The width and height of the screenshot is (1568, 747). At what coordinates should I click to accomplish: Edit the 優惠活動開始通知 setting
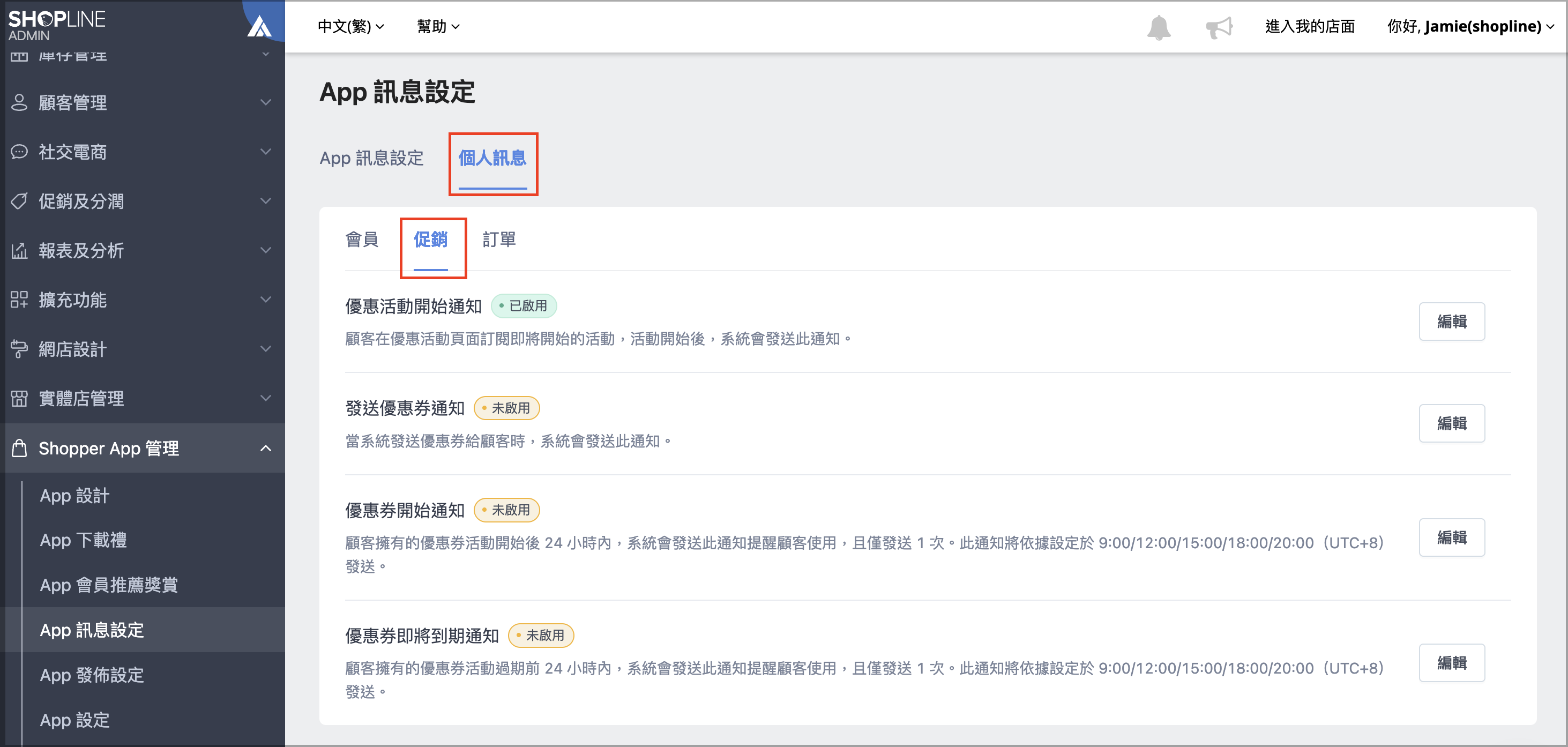point(1452,322)
